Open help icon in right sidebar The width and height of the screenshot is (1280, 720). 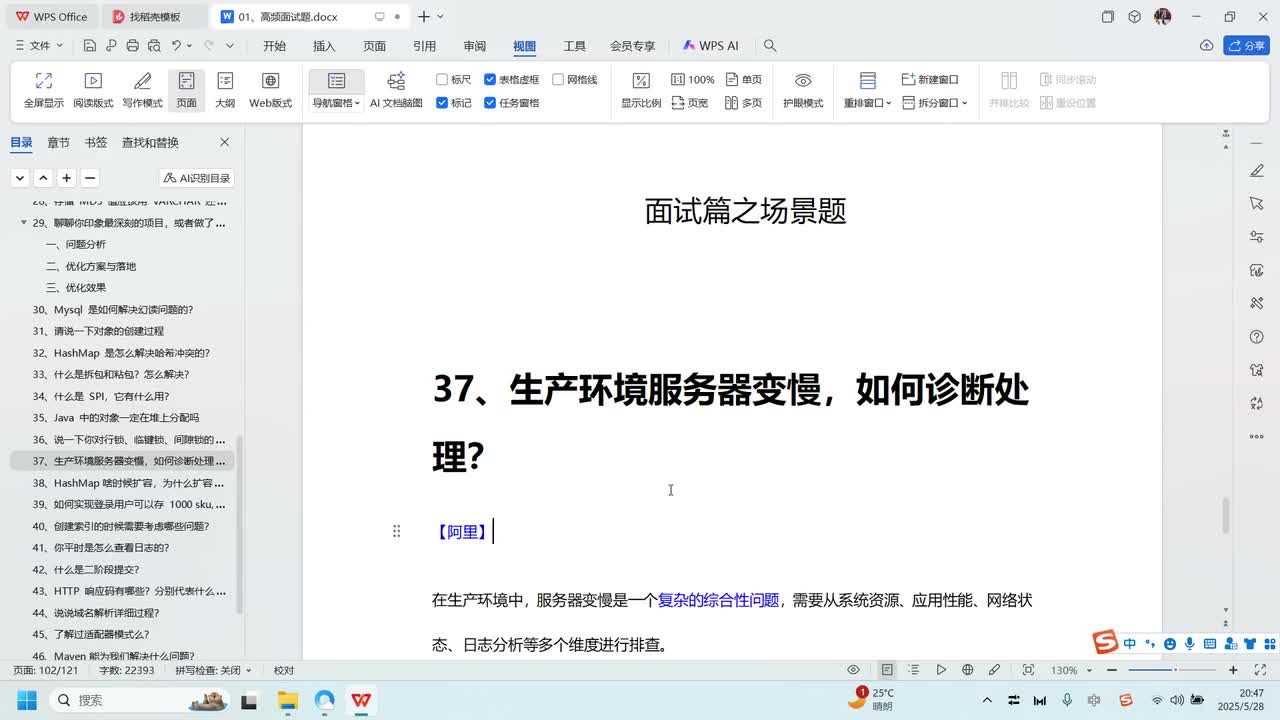click(1257, 337)
